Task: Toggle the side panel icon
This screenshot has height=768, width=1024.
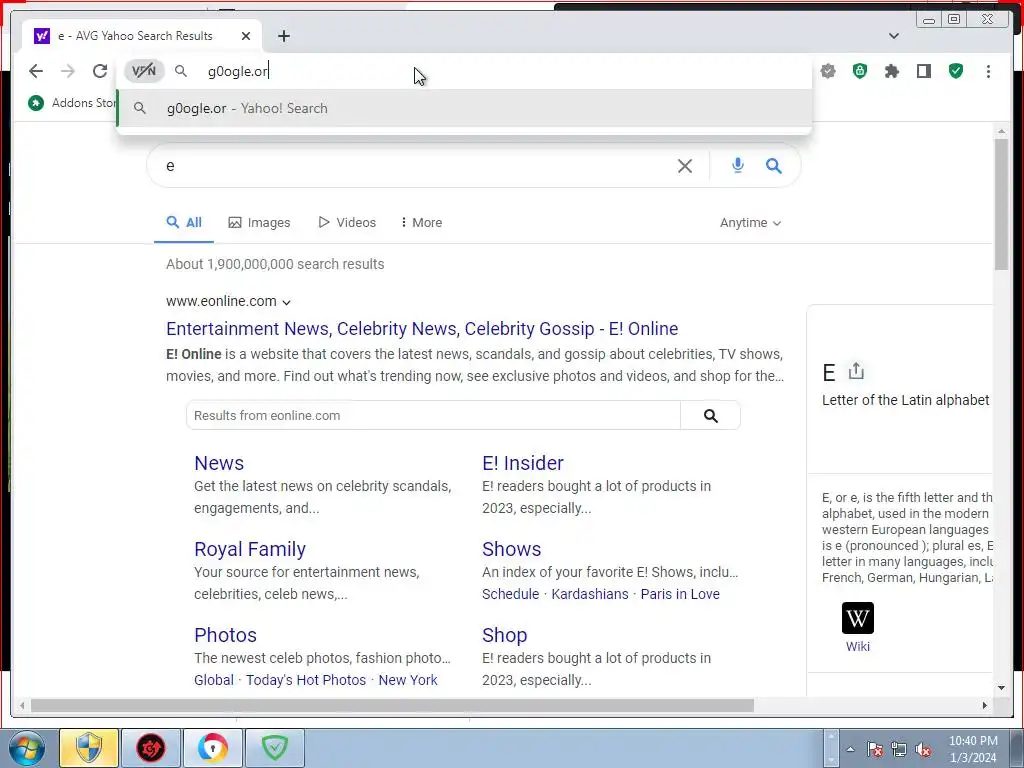Action: coord(923,71)
